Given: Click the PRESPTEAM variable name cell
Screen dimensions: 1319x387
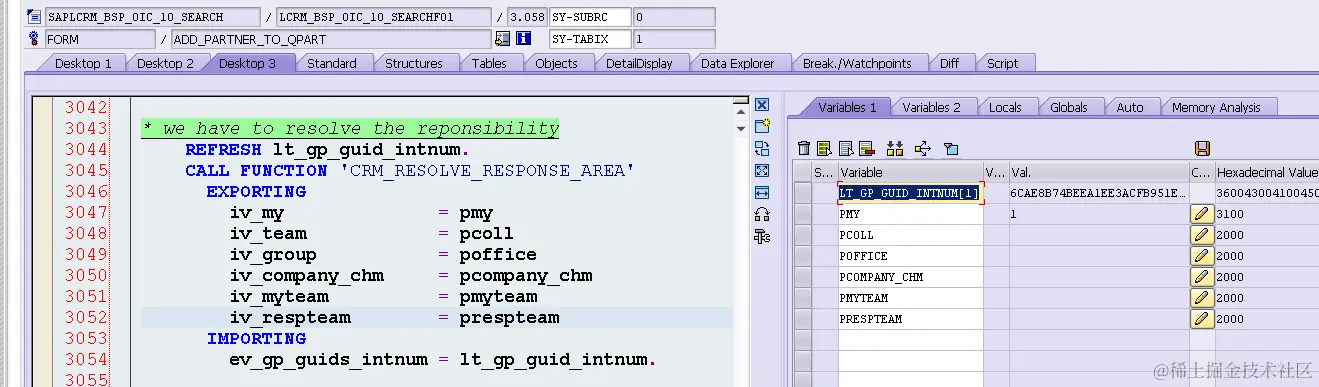Looking at the screenshot, I should [x=910, y=319].
